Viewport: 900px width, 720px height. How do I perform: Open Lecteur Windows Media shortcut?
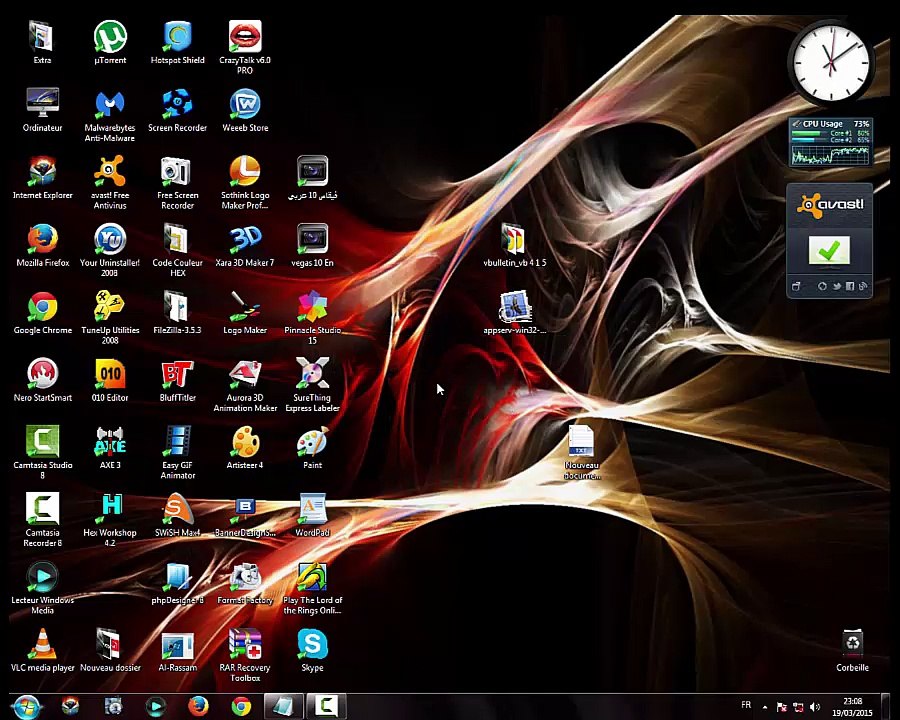(x=42, y=587)
